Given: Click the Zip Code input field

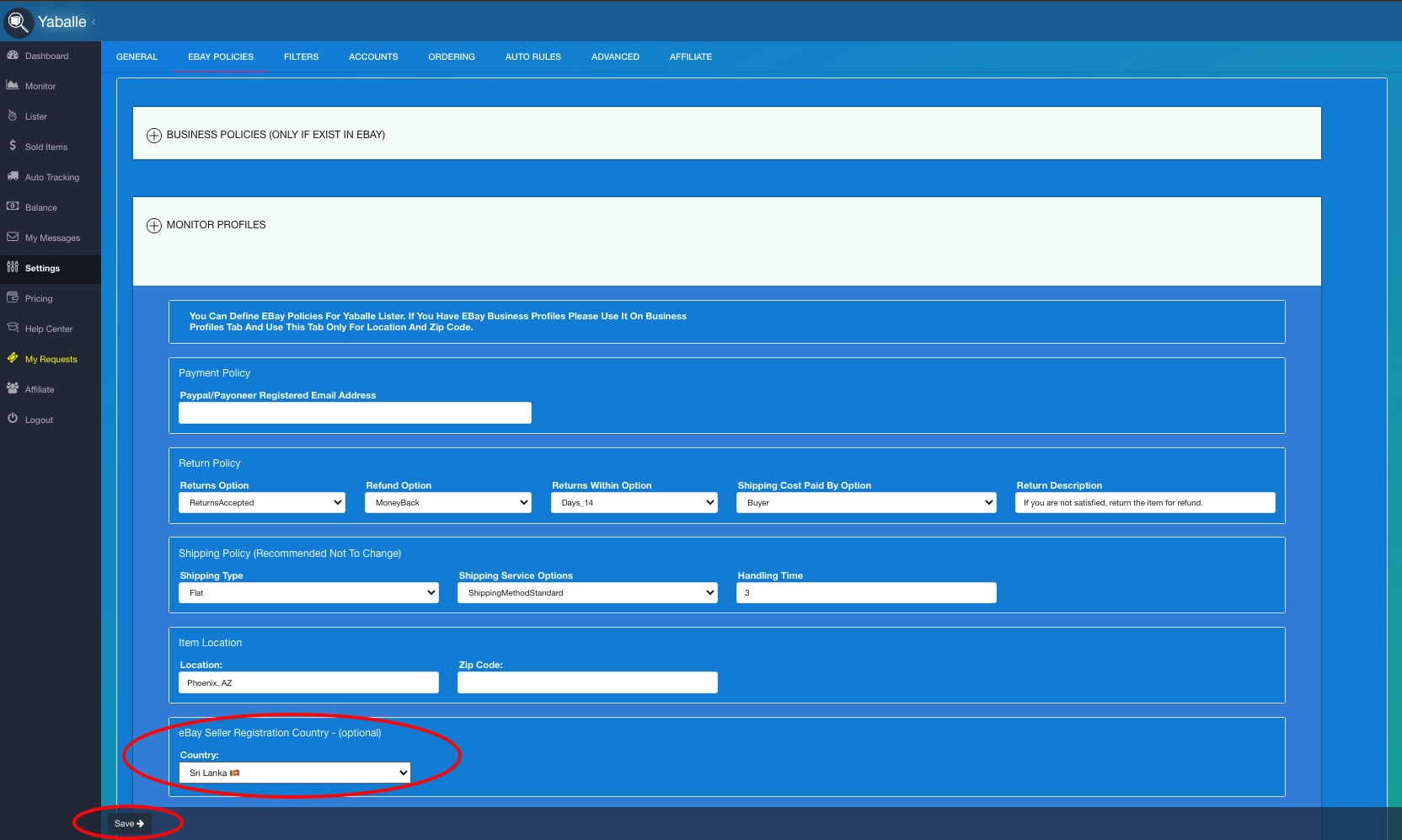Looking at the screenshot, I should click(587, 682).
